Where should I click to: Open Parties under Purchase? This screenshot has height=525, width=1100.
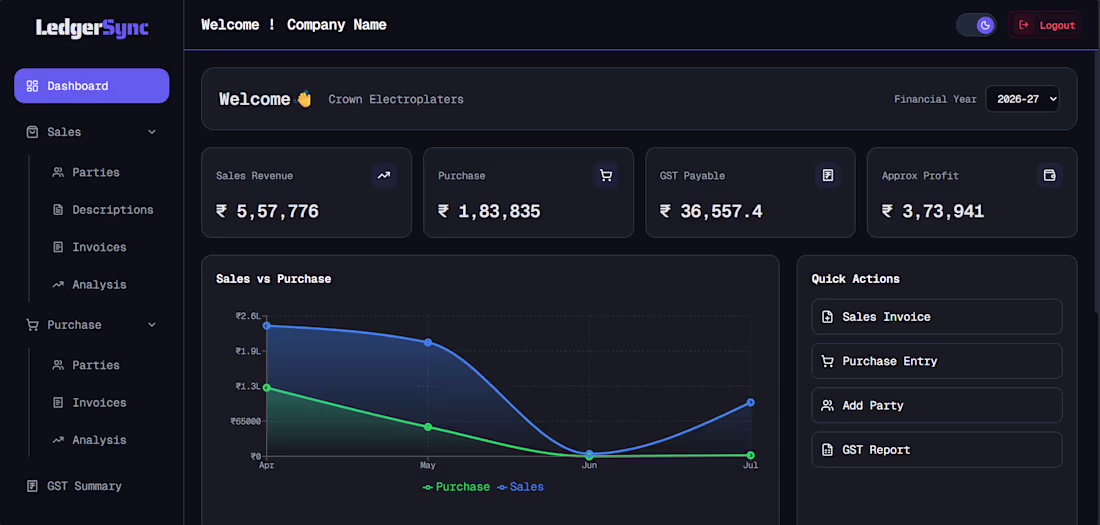coord(96,365)
